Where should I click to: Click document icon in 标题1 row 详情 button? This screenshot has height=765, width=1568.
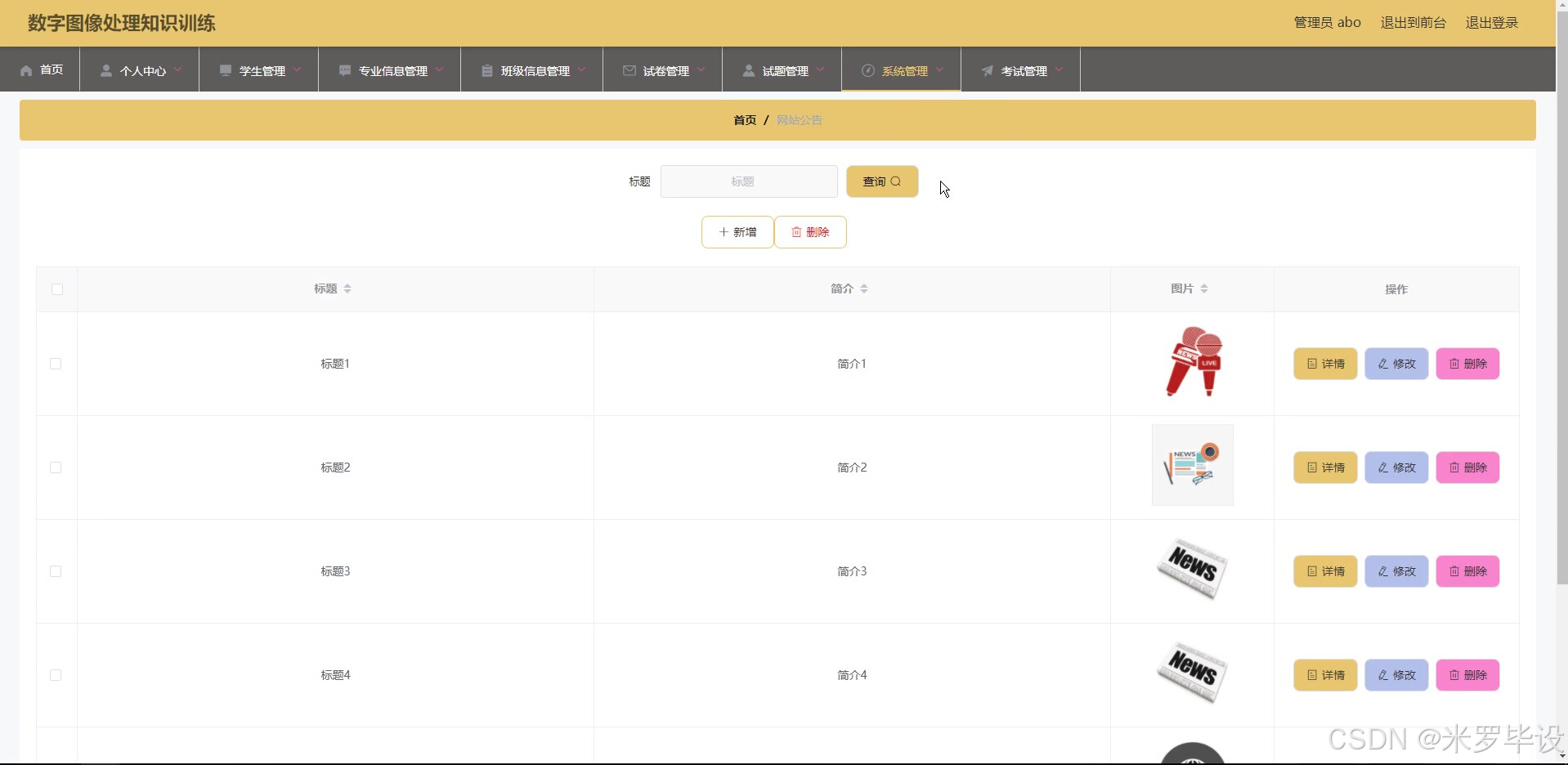point(1312,364)
